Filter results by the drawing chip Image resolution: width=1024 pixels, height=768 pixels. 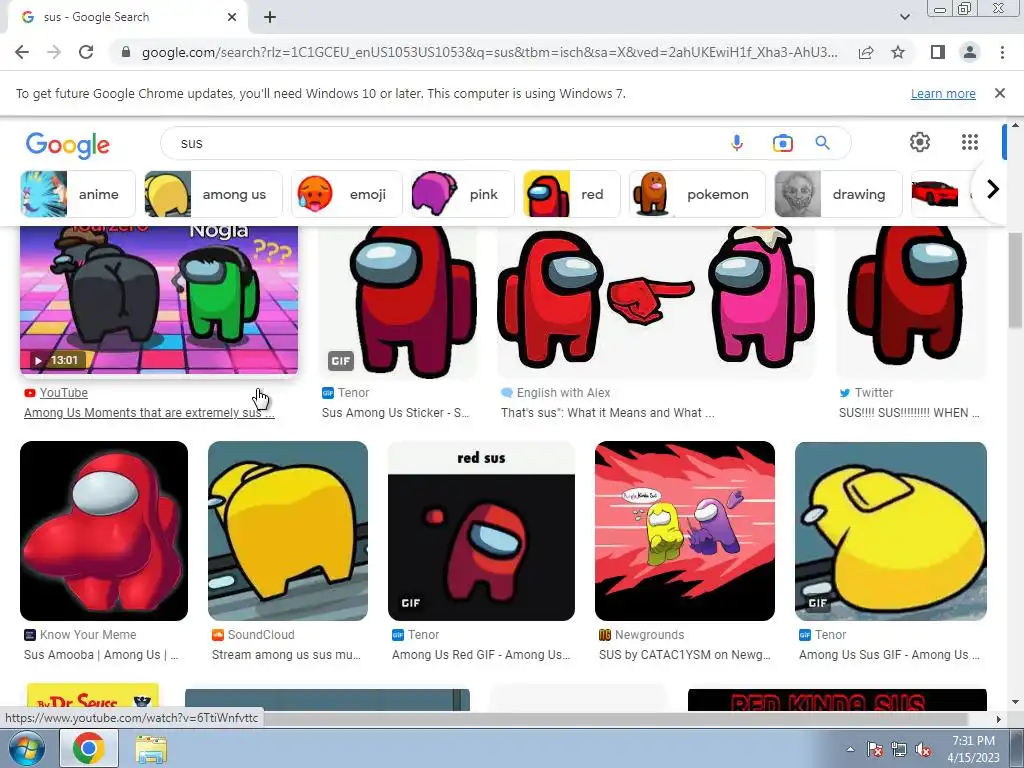[838, 194]
